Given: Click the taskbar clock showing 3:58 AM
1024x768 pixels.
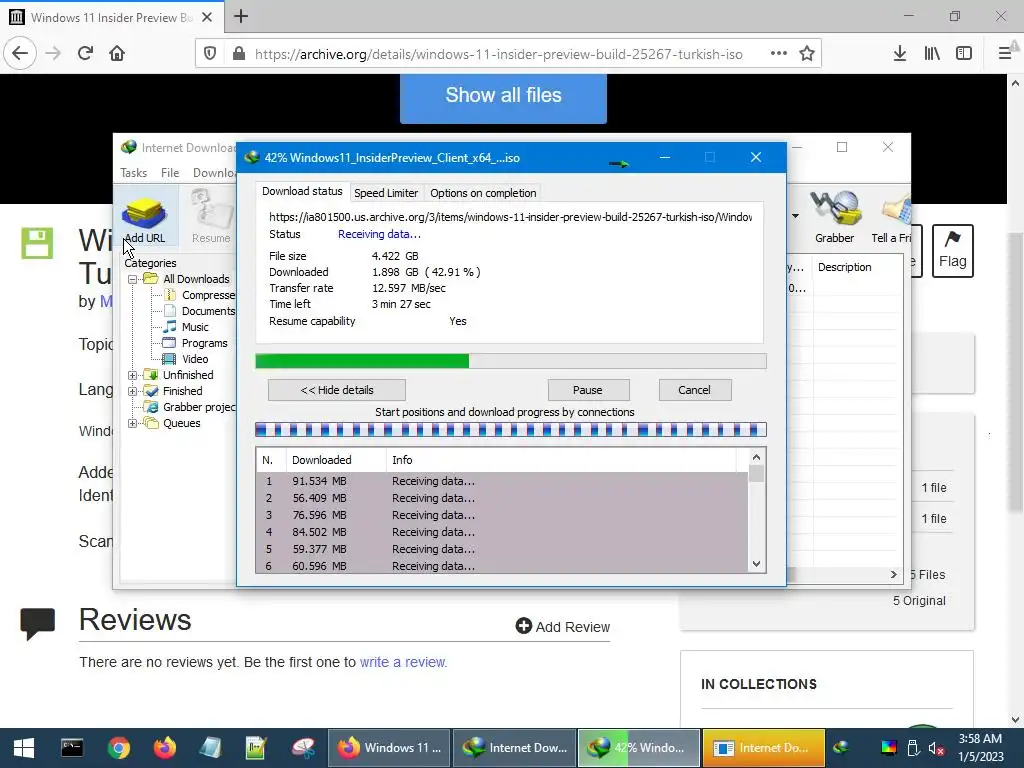Looking at the screenshot, I should pyautogui.click(x=980, y=748).
